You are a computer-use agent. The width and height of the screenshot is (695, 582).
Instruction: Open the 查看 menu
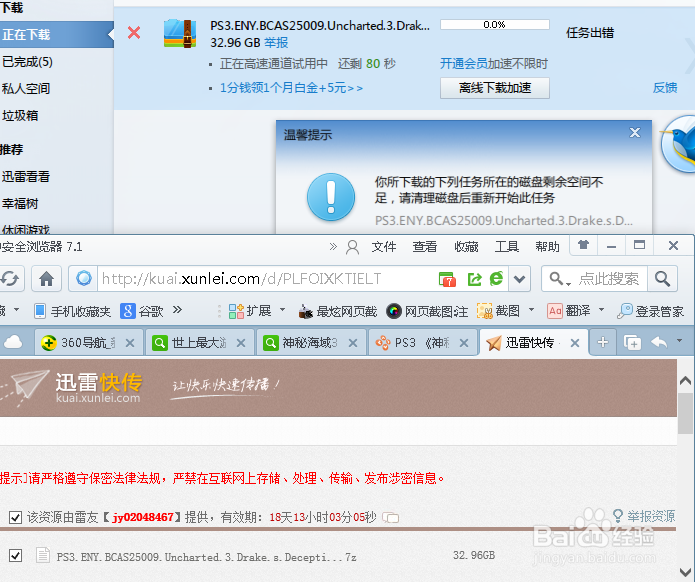pyautogui.click(x=425, y=246)
